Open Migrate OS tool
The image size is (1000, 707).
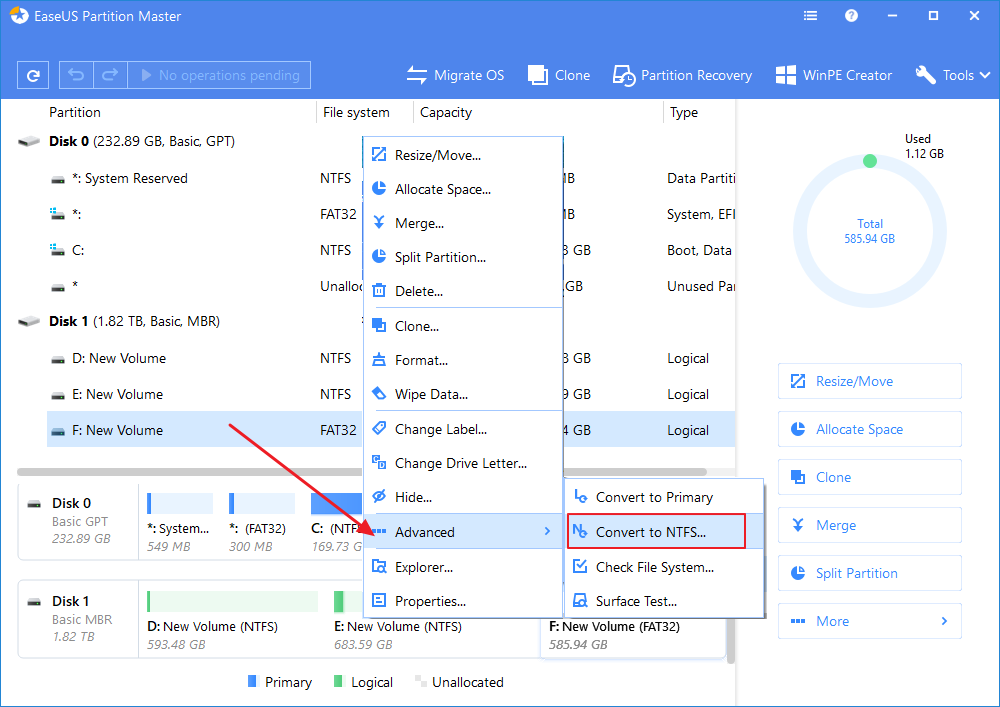pos(455,75)
